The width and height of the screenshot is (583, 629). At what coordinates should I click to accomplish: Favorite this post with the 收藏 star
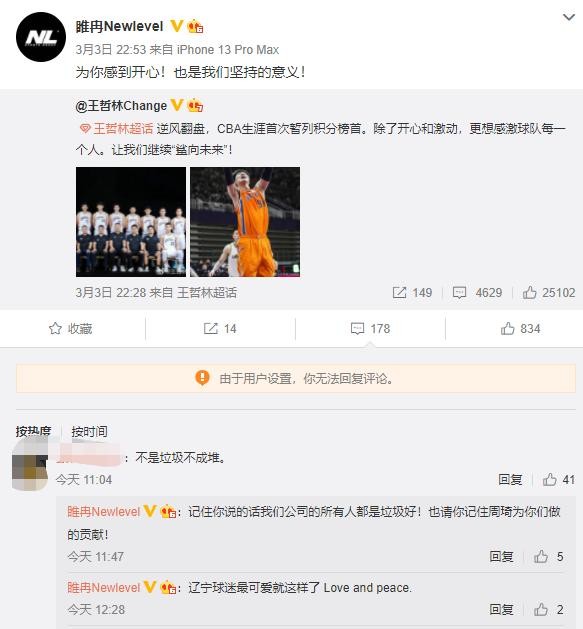[71, 329]
